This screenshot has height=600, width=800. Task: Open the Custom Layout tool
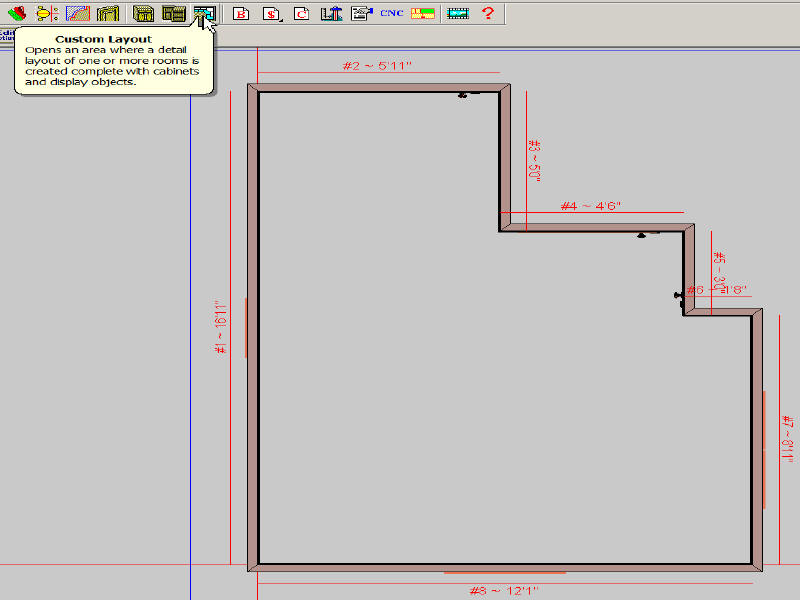204,14
